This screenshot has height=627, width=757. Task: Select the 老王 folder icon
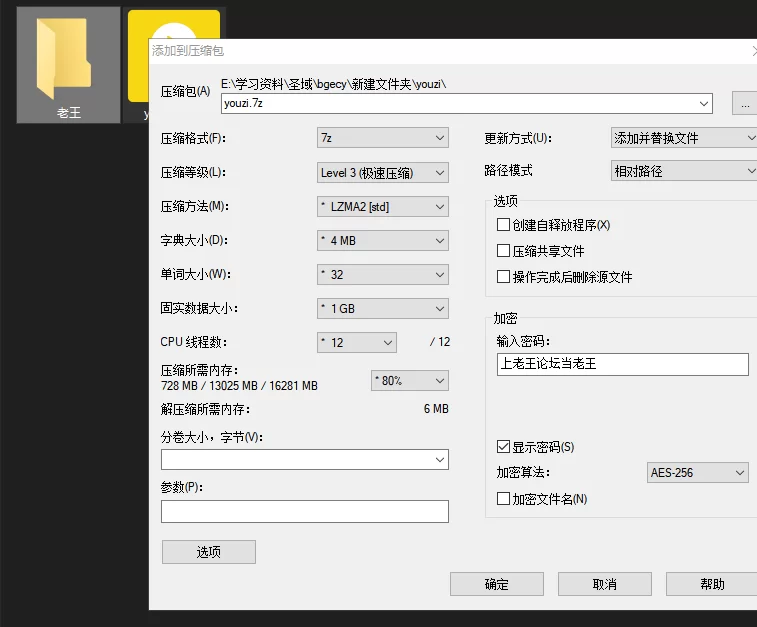[68, 65]
